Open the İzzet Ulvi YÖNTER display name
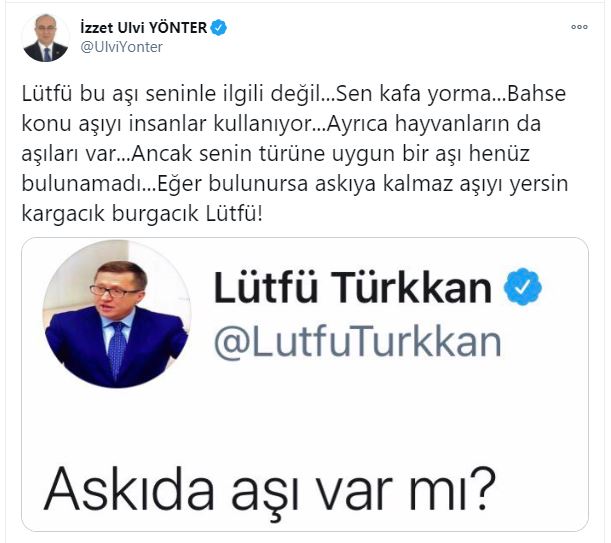Screen dimensions: 611x543 [143, 28]
